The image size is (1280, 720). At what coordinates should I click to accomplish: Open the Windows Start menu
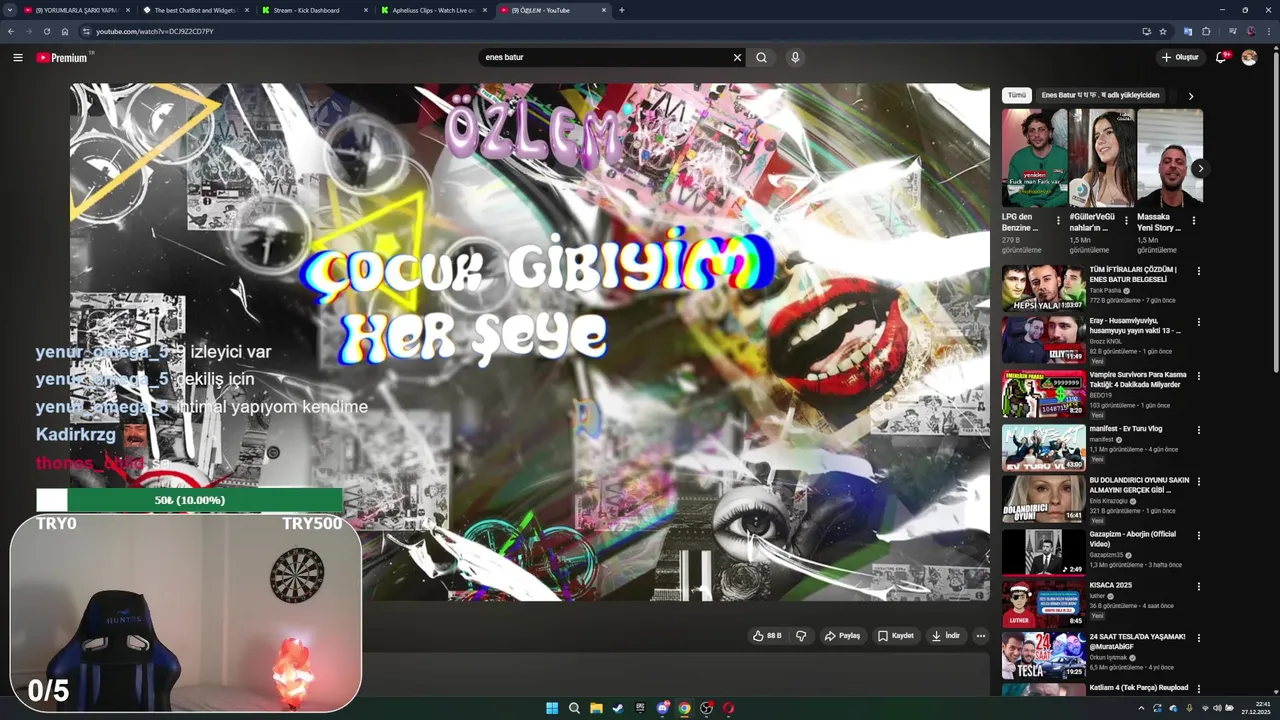tap(551, 708)
